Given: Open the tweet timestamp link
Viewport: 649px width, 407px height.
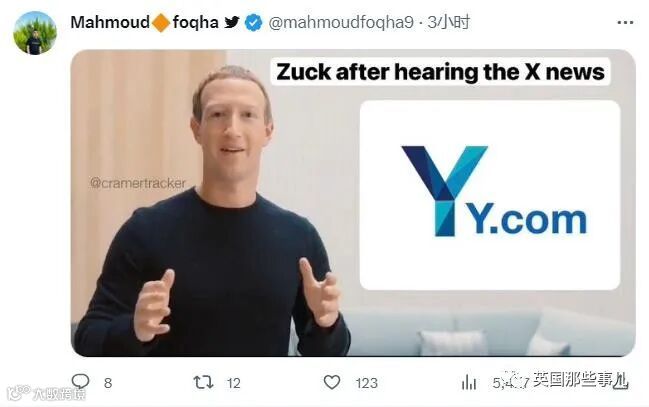Looking at the screenshot, I should [x=449, y=22].
